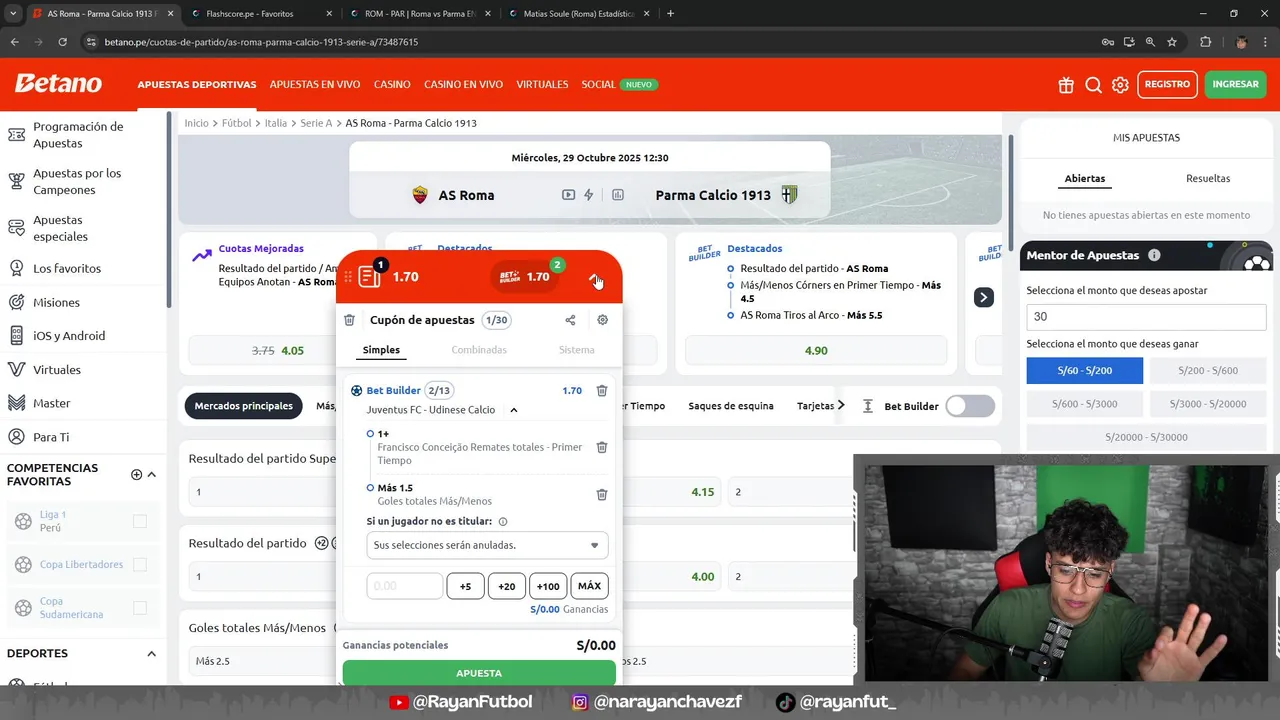Check the Copa Libertadores checkbox

point(140,565)
